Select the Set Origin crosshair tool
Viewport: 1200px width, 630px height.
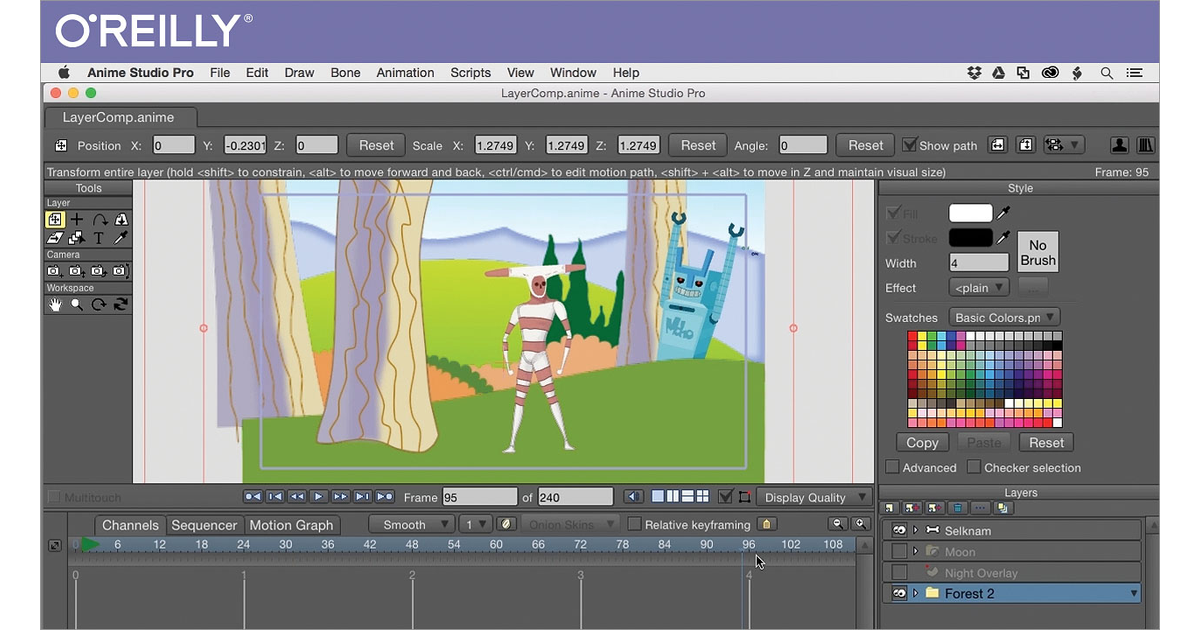tap(77, 219)
